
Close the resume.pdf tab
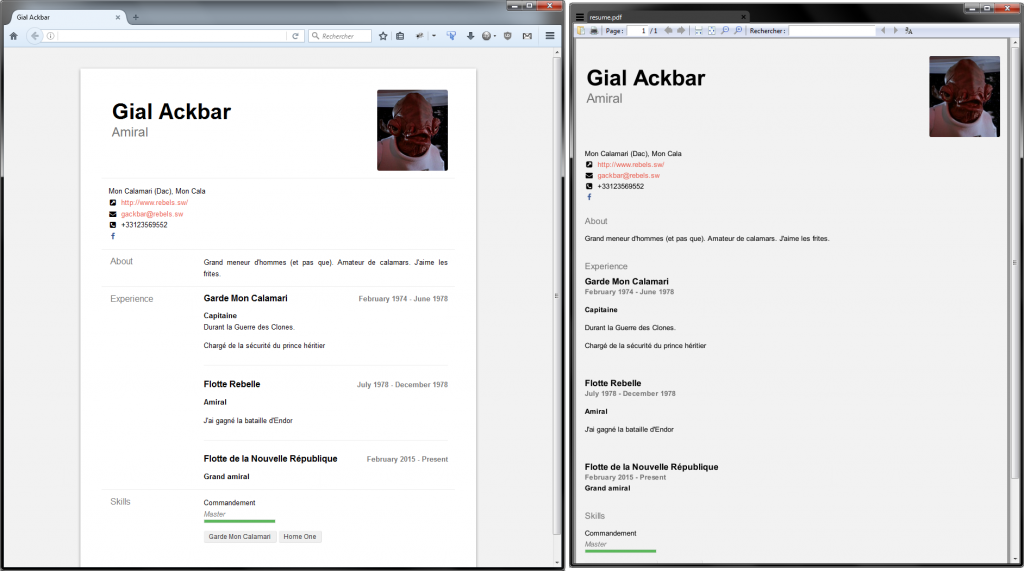coord(743,17)
